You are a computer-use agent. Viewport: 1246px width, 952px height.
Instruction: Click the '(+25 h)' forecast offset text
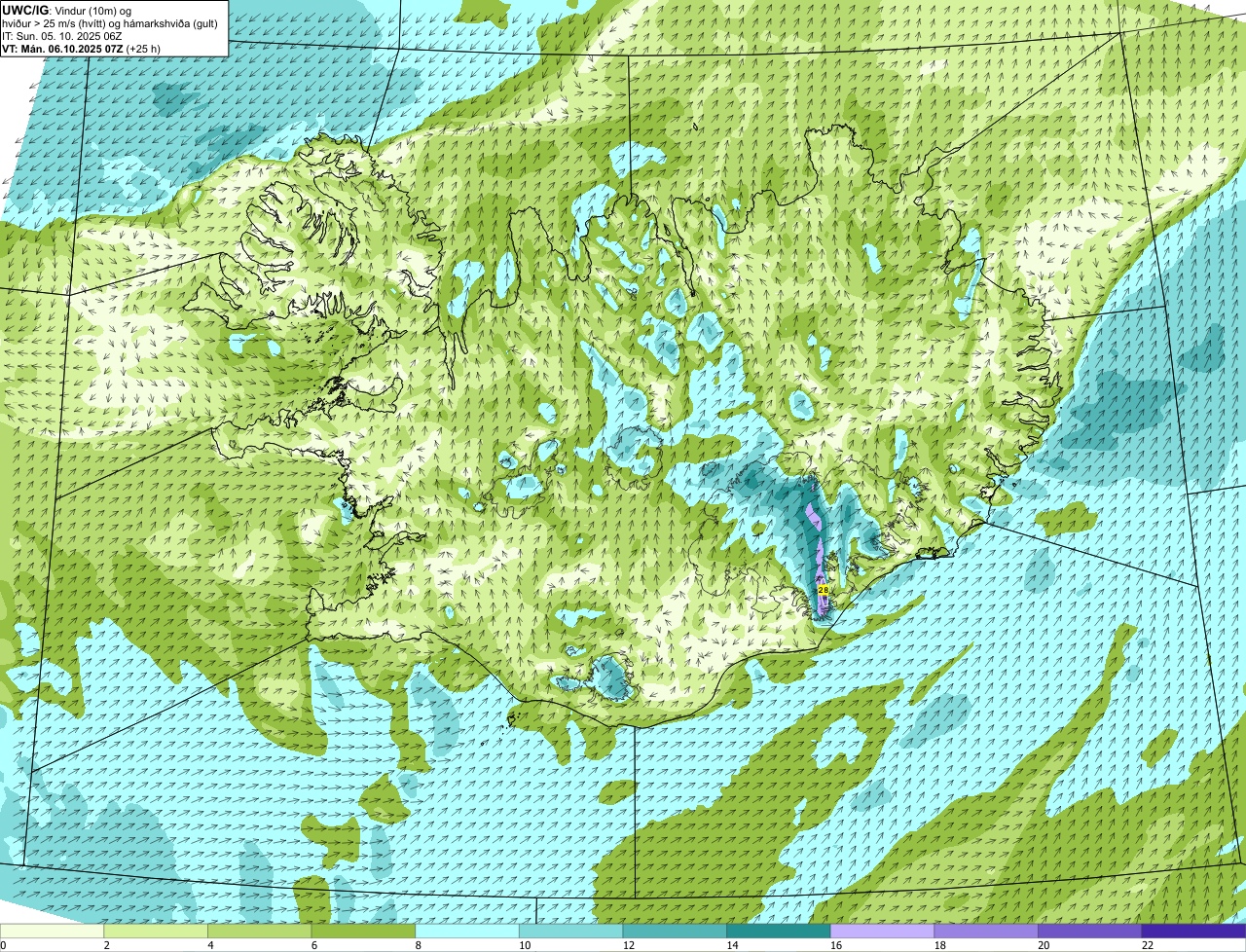pyautogui.click(x=143, y=48)
